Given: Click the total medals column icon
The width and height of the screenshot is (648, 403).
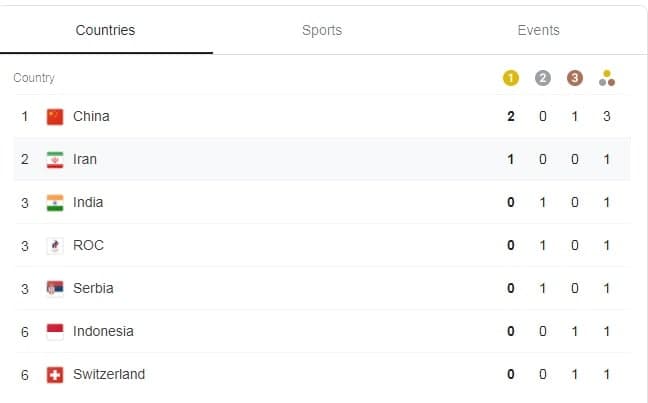Looking at the screenshot, I should pyautogui.click(x=607, y=78).
